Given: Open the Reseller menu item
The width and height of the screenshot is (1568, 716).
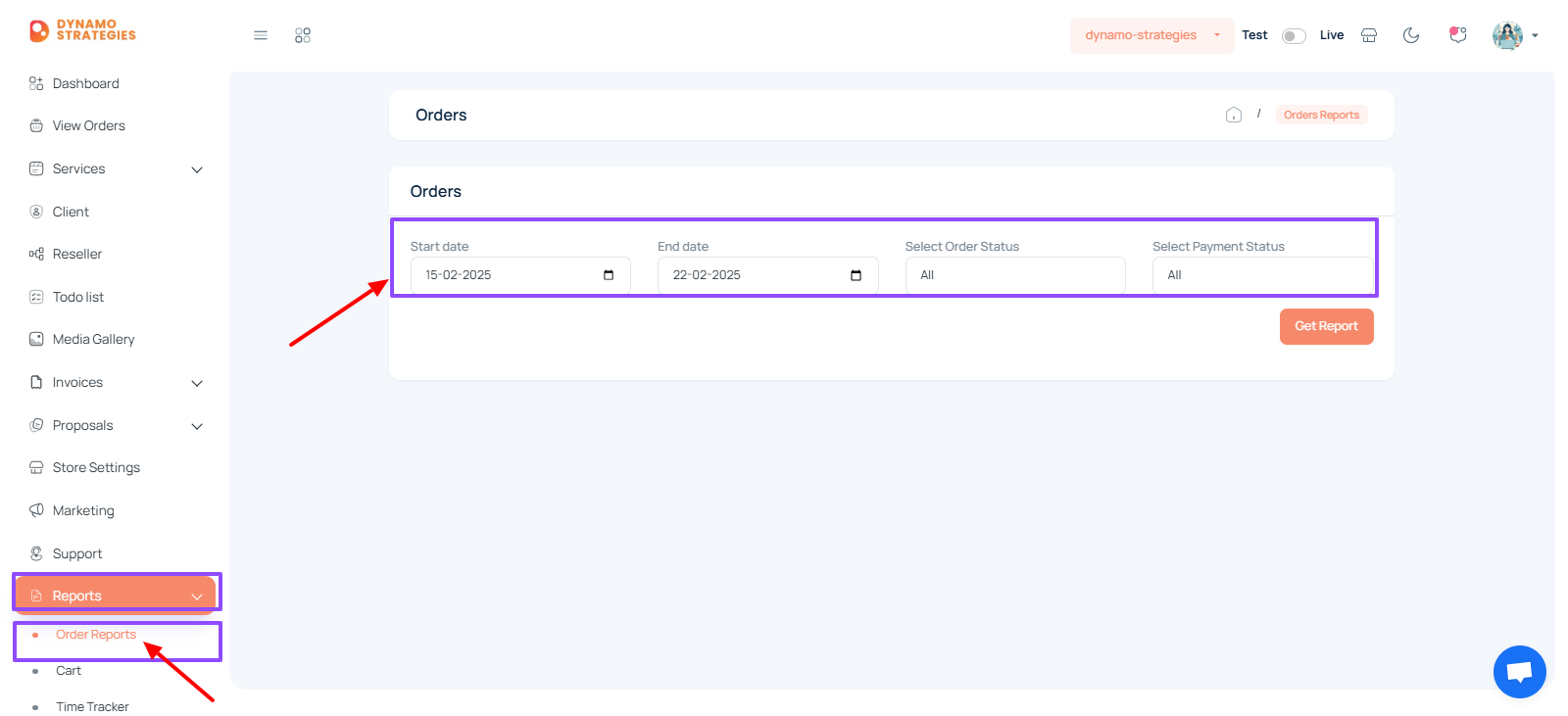Looking at the screenshot, I should (x=77, y=254).
